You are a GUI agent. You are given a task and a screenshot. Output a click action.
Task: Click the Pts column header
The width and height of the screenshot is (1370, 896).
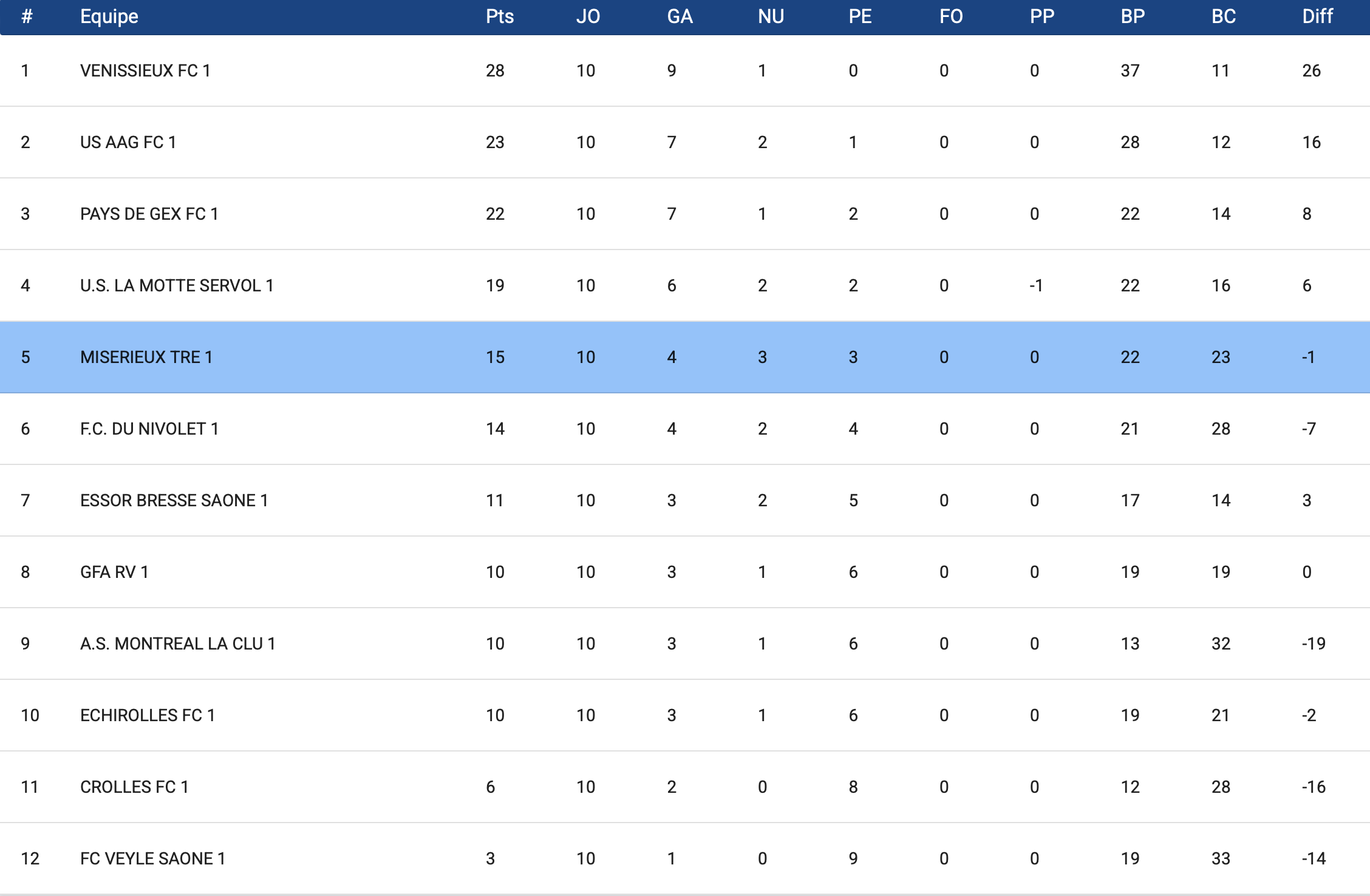pyautogui.click(x=499, y=16)
